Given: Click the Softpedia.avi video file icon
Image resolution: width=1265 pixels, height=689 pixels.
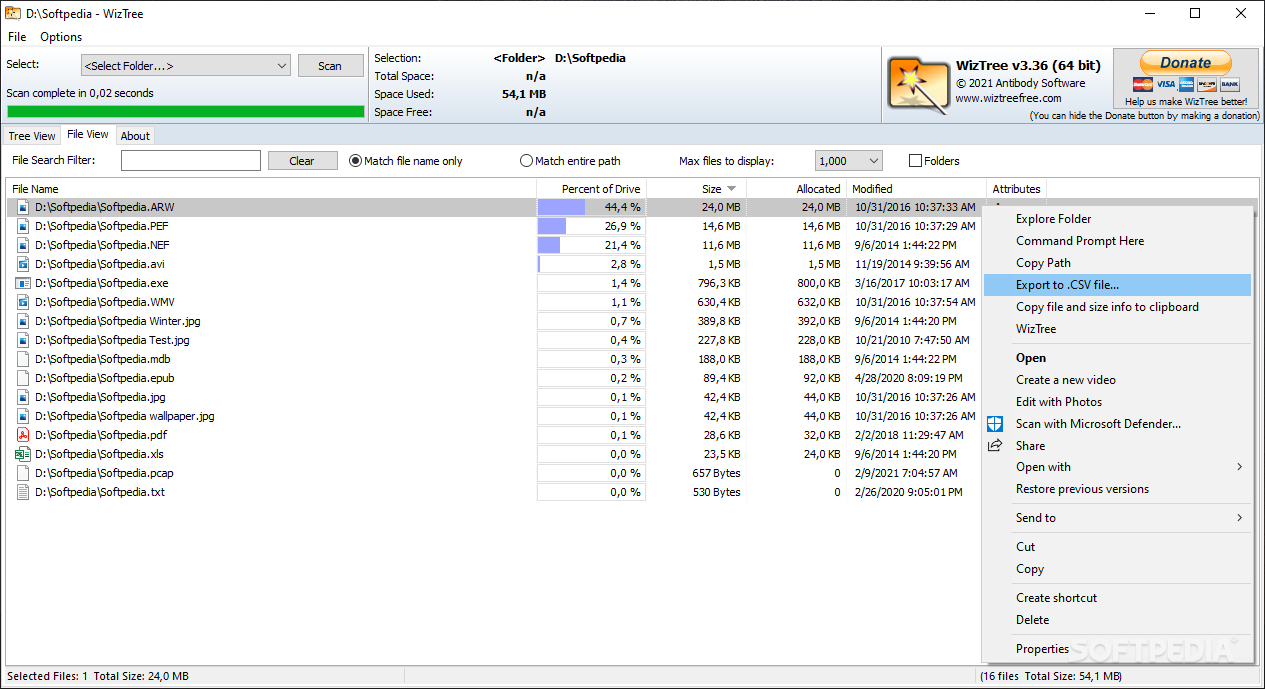Looking at the screenshot, I should point(23,265).
